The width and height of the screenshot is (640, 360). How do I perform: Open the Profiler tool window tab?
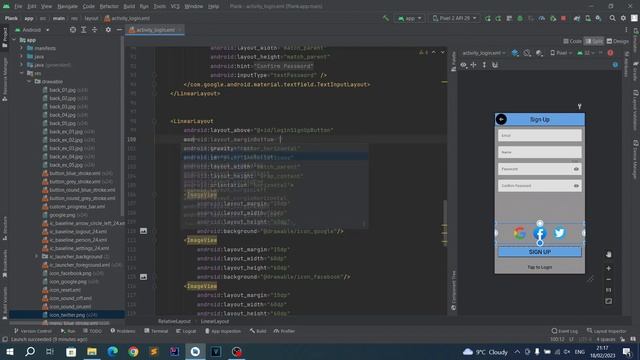pyautogui.click(x=284, y=331)
